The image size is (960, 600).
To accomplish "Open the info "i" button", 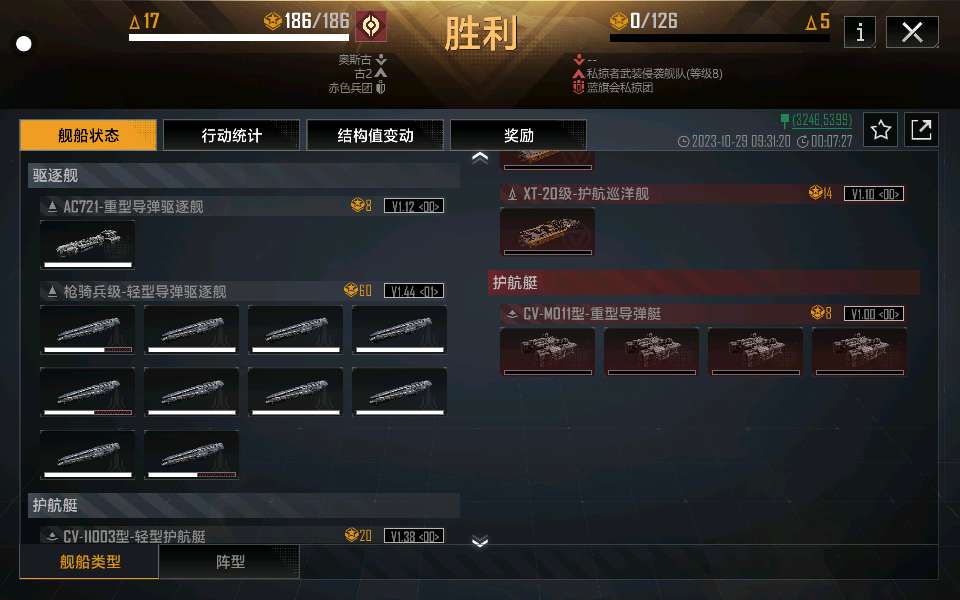I will coord(860,32).
